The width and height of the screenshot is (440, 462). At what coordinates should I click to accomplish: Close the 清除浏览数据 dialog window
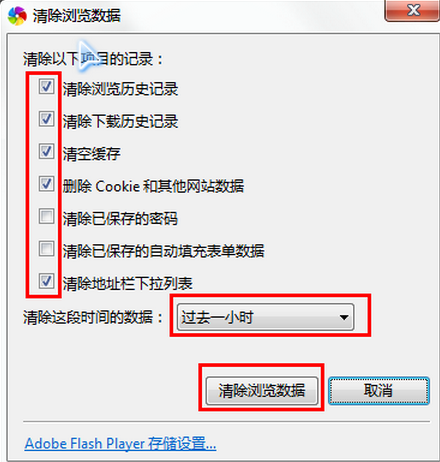(413, 11)
